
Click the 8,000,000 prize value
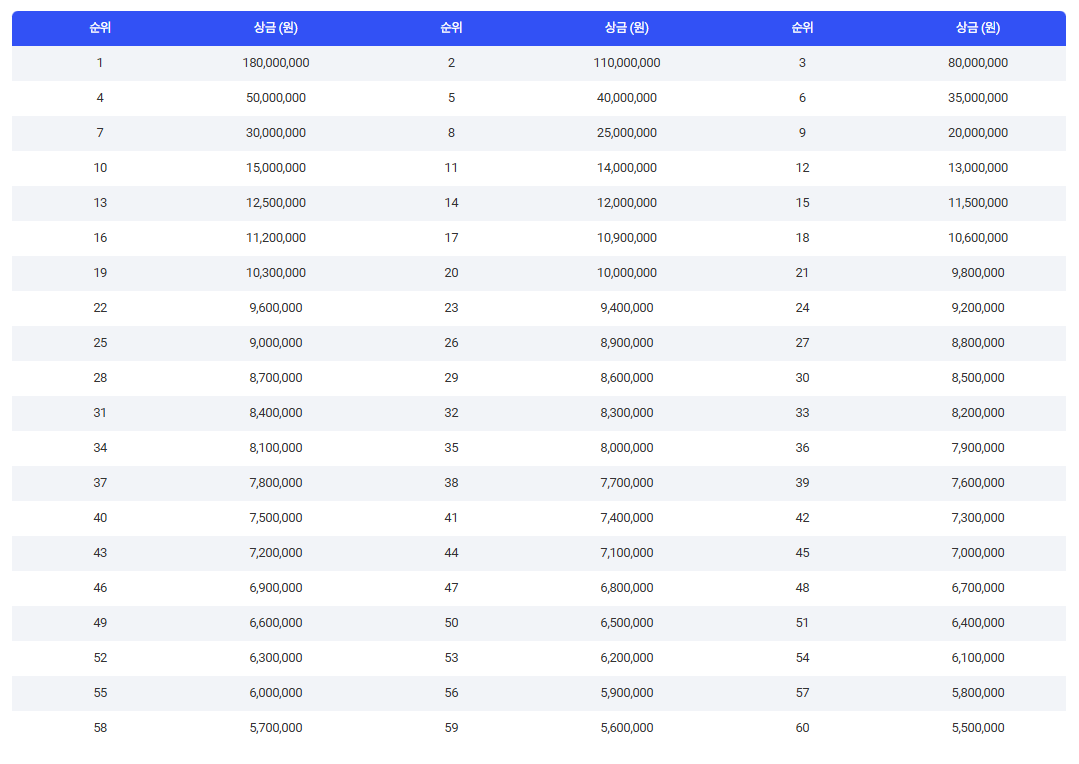pos(626,448)
